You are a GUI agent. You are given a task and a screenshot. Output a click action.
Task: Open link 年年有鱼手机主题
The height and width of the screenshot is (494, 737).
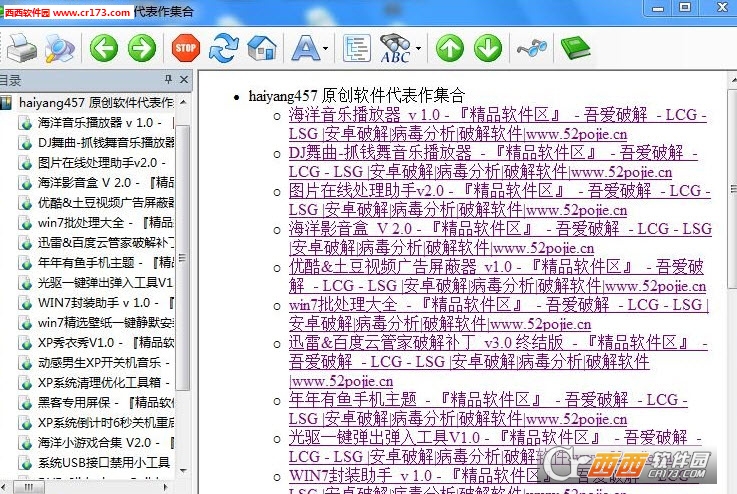tap(488, 410)
